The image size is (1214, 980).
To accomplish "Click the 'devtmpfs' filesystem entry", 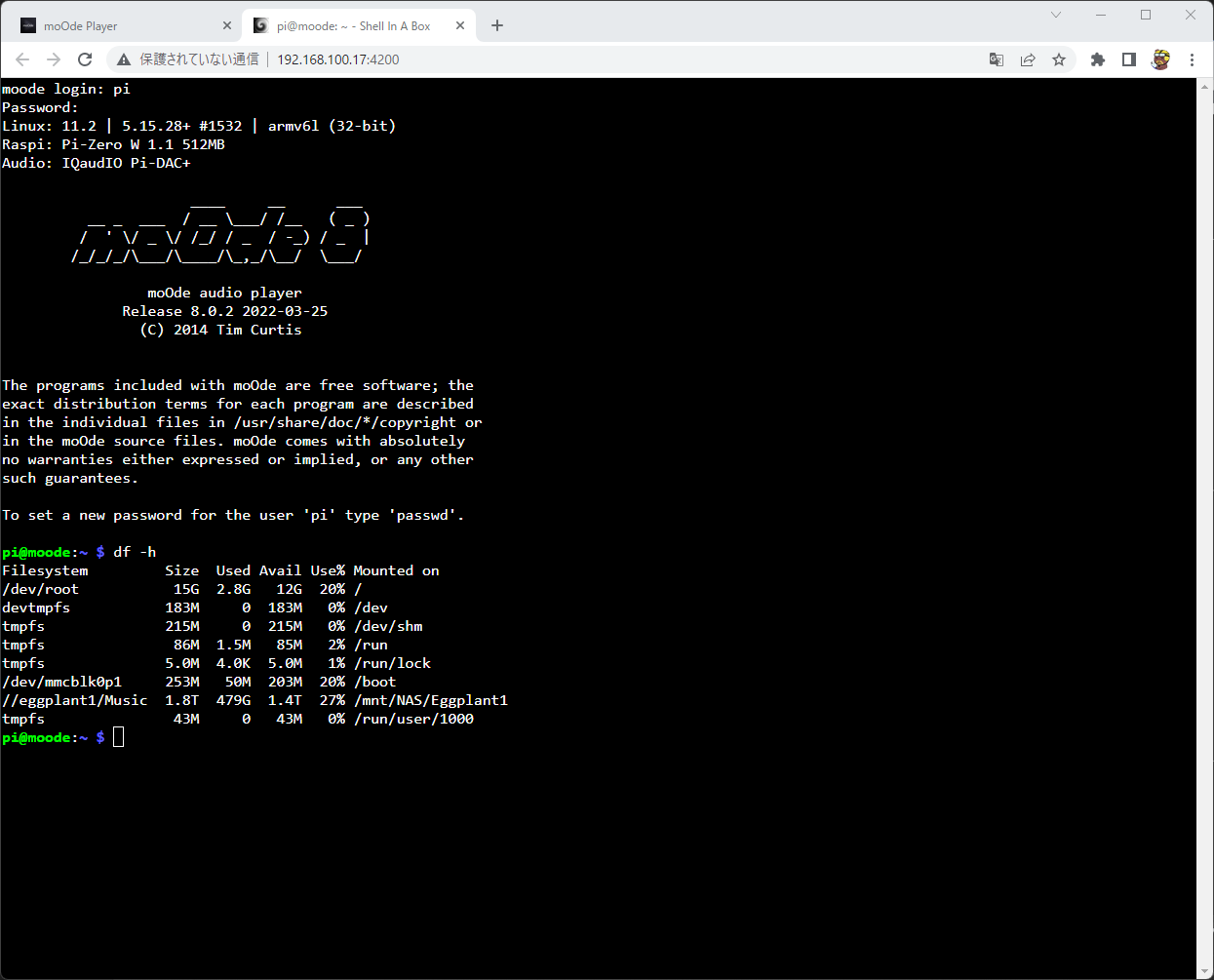I will (36, 608).
